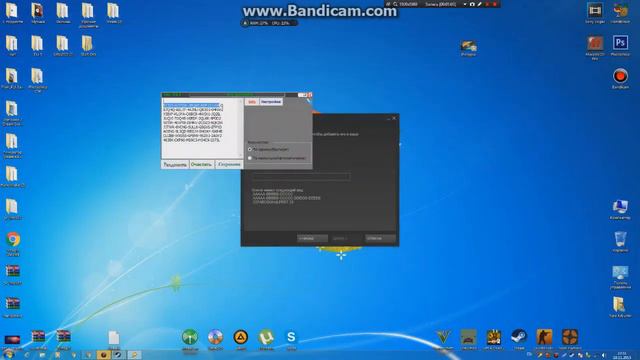
Task: Open the Recycle Bin icon
Action: [620, 239]
